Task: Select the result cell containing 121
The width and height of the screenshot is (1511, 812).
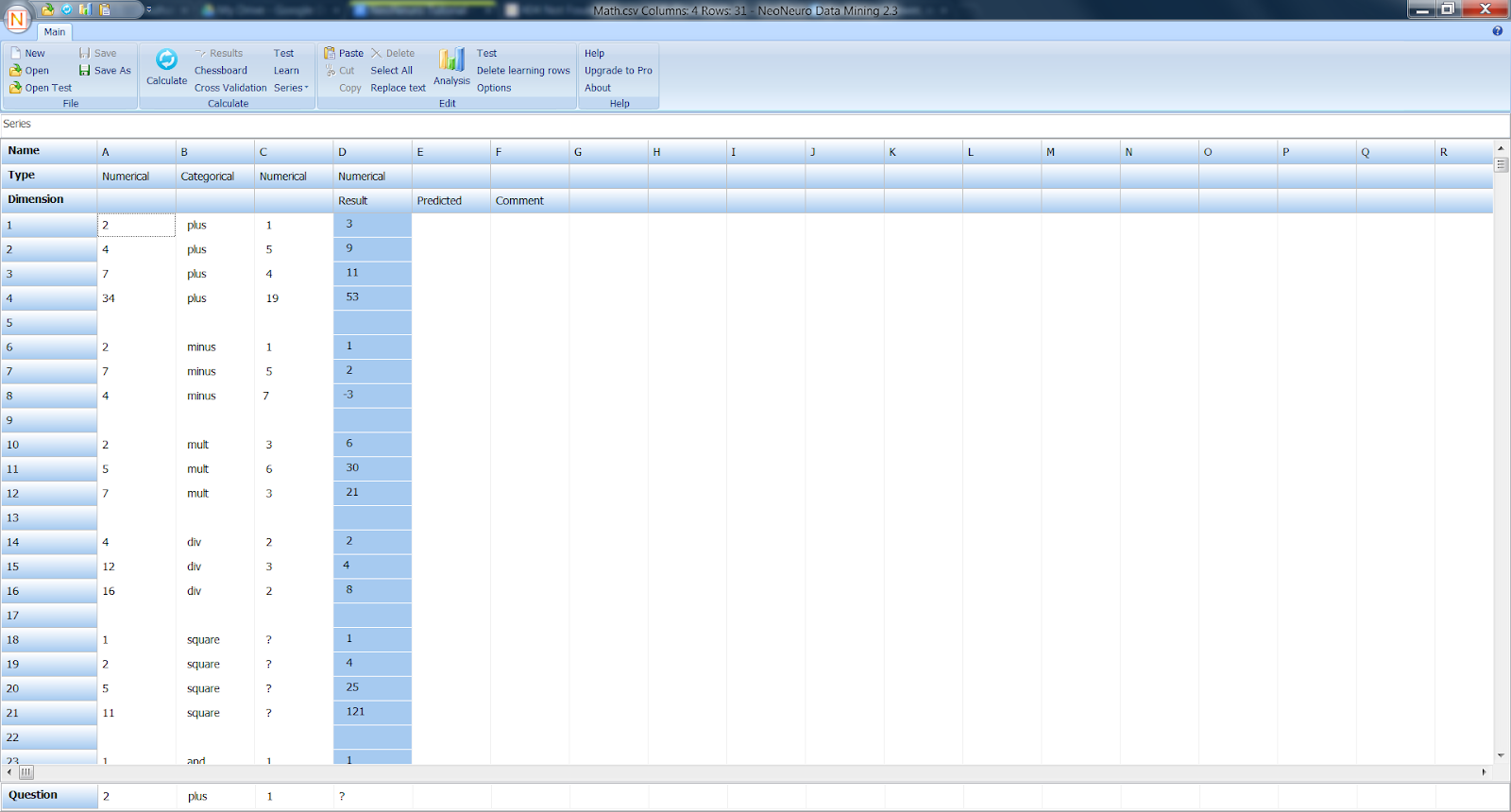Action: coord(372,713)
